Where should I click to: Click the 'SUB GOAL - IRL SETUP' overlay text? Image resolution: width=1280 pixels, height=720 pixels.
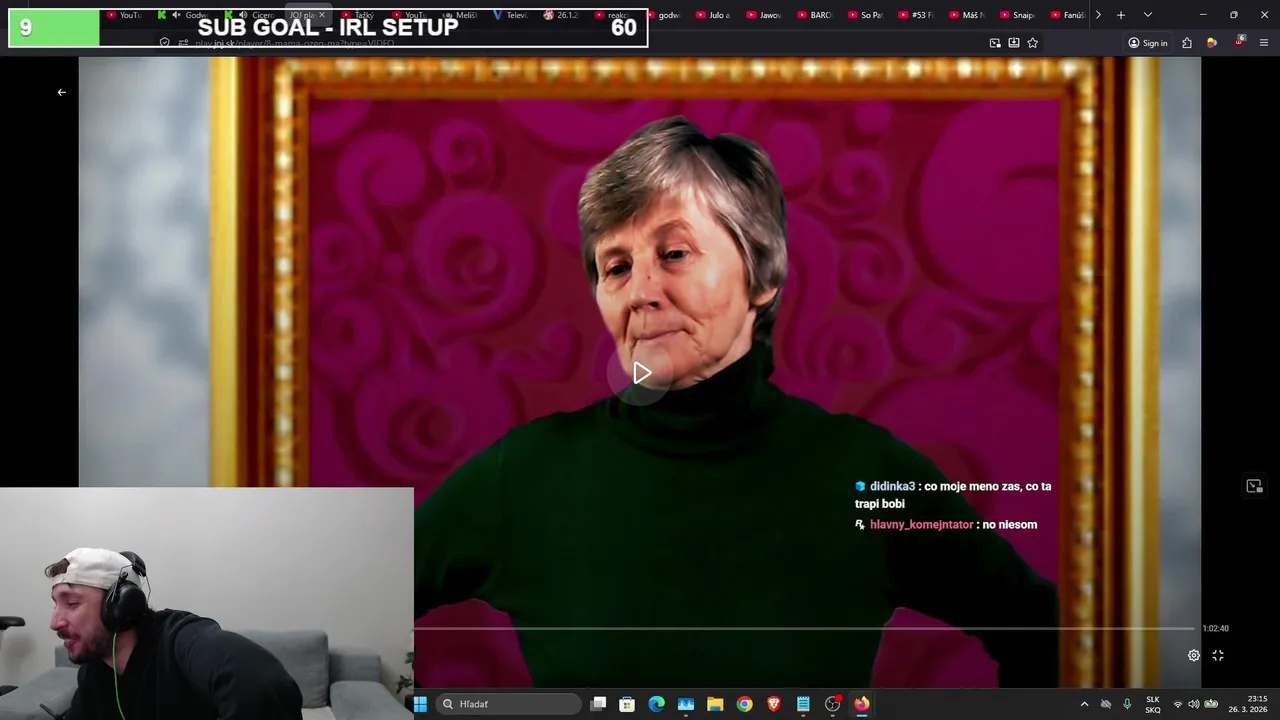click(328, 27)
